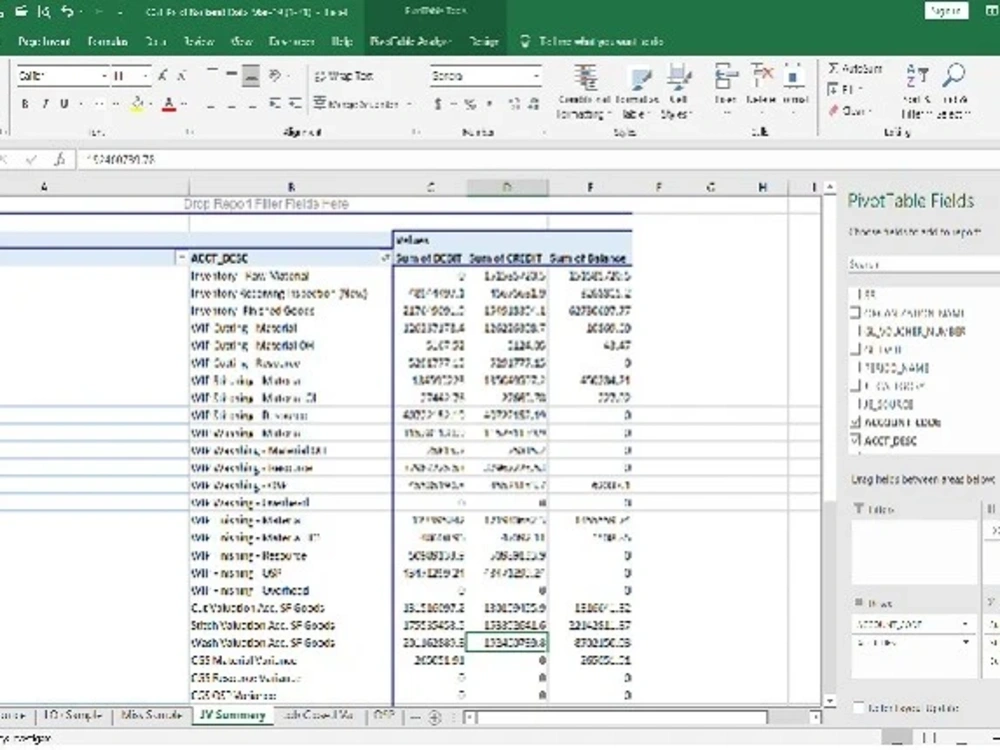Open ACCOUNT_CODE field dropdown in Rows area
The image size is (1000, 750).
(965, 624)
